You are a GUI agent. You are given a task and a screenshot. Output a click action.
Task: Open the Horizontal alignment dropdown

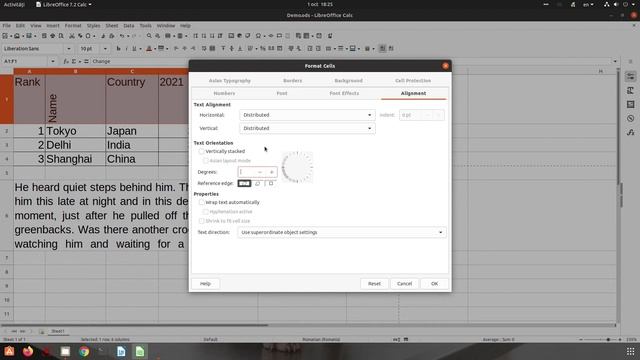307,115
